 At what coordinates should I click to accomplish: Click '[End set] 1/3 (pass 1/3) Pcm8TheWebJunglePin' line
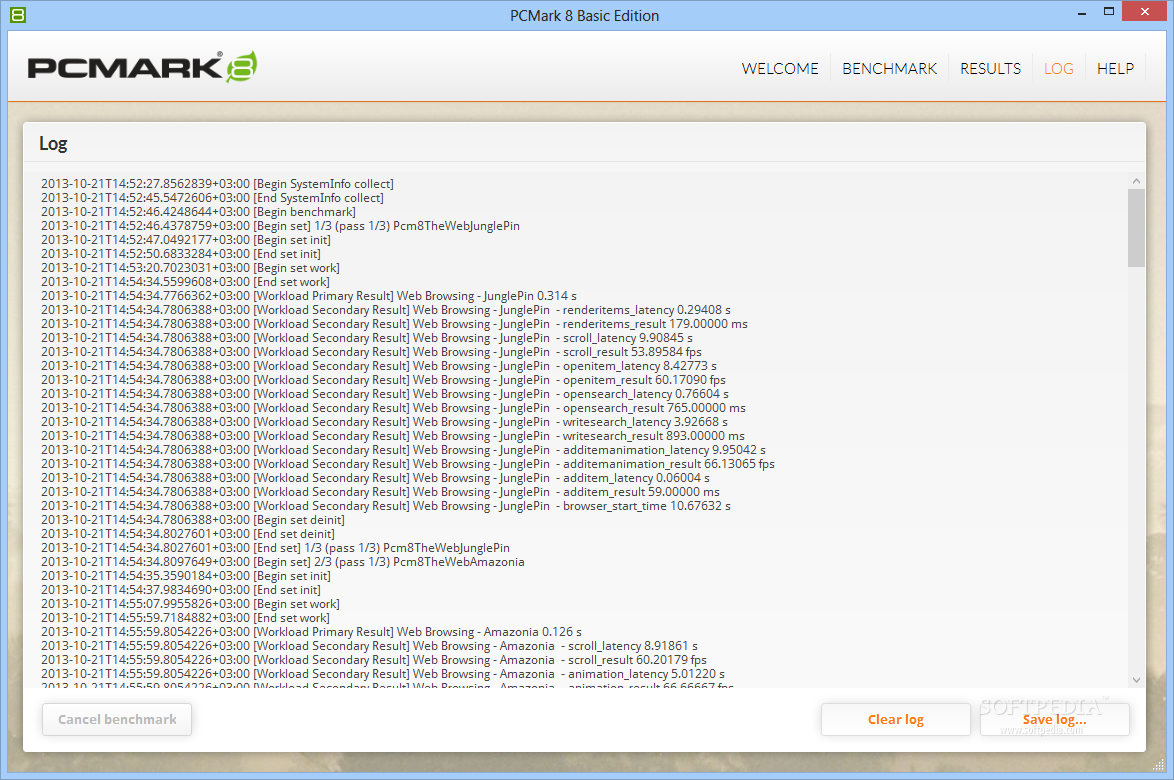tap(275, 547)
